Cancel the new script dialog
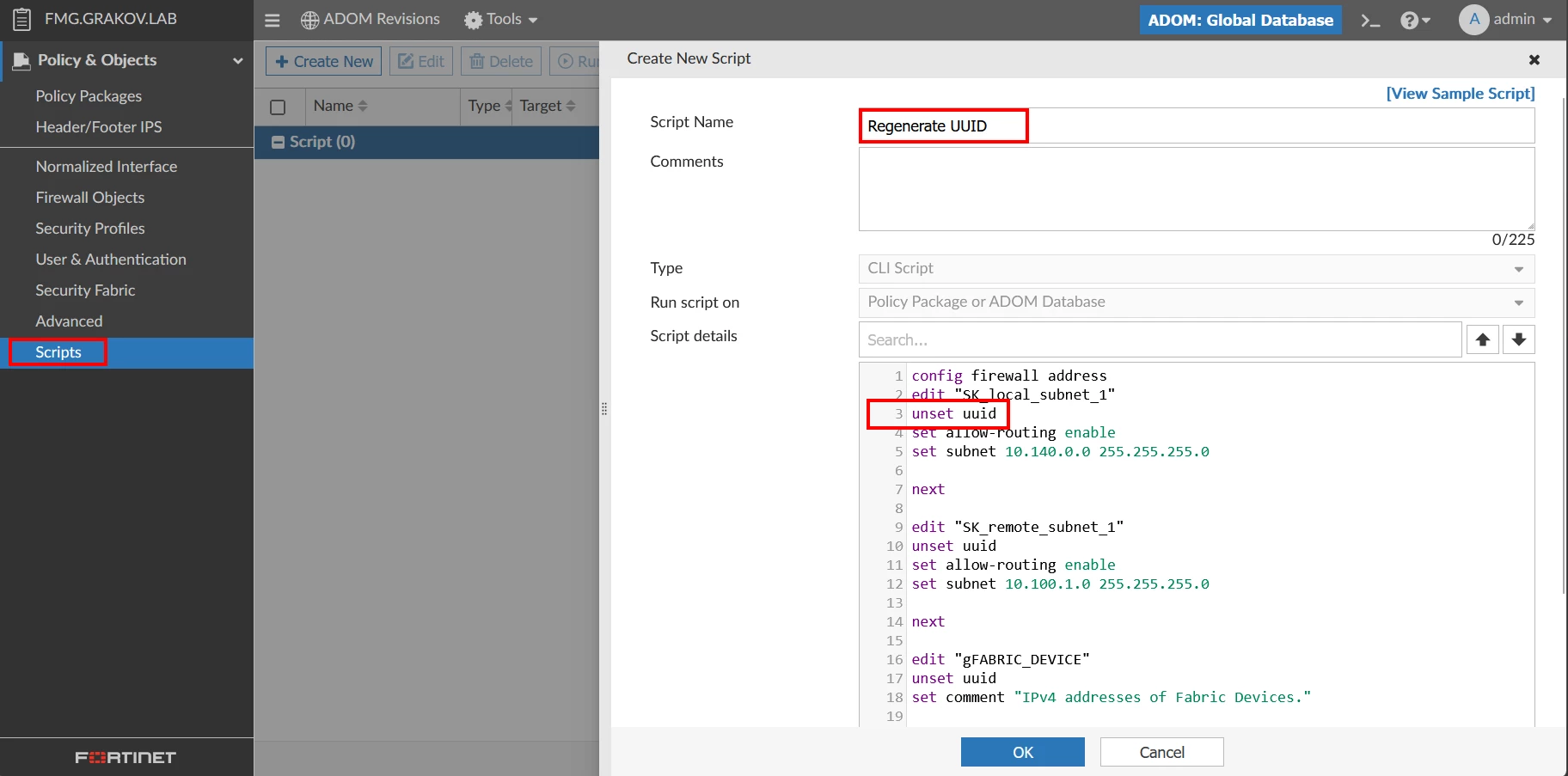Image resolution: width=1568 pixels, height=776 pixels. click(1162, 752)
